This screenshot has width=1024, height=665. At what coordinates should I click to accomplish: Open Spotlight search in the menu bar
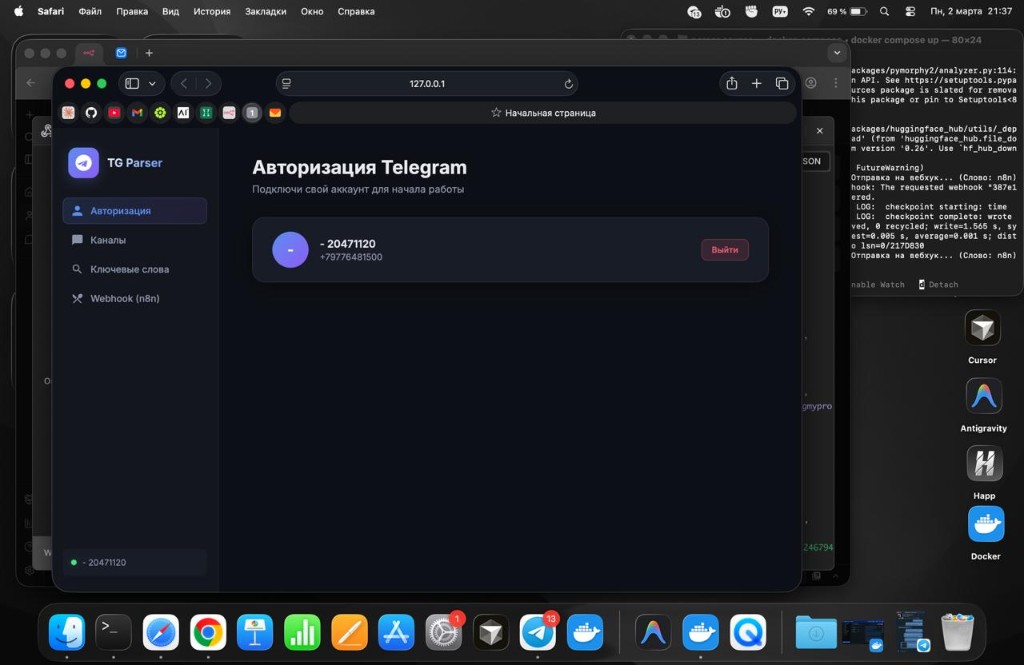click(x=884, y=11)
